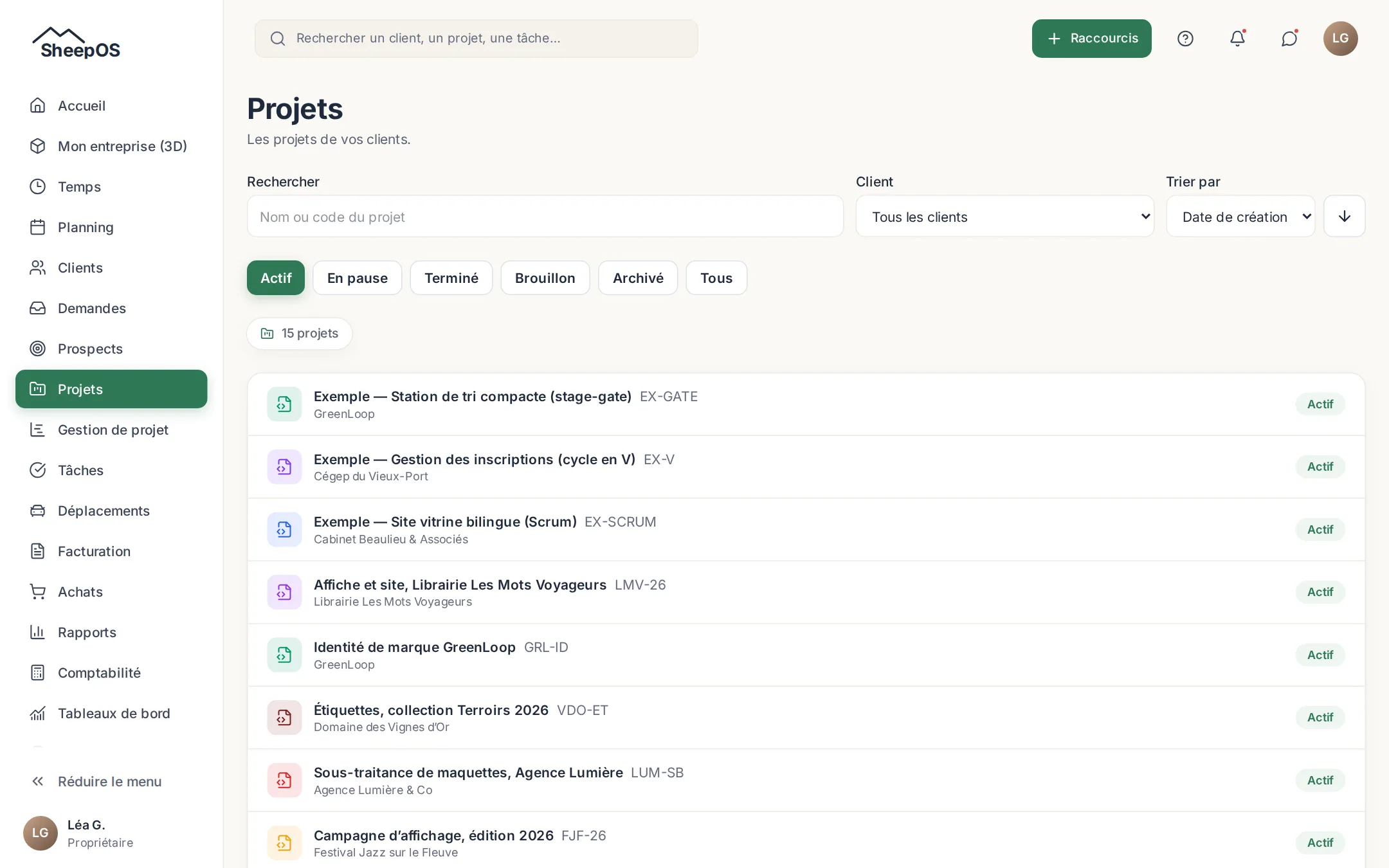Switch to the En pause filter
Screen dimensions: 1389x868
[x=358, y=278]
